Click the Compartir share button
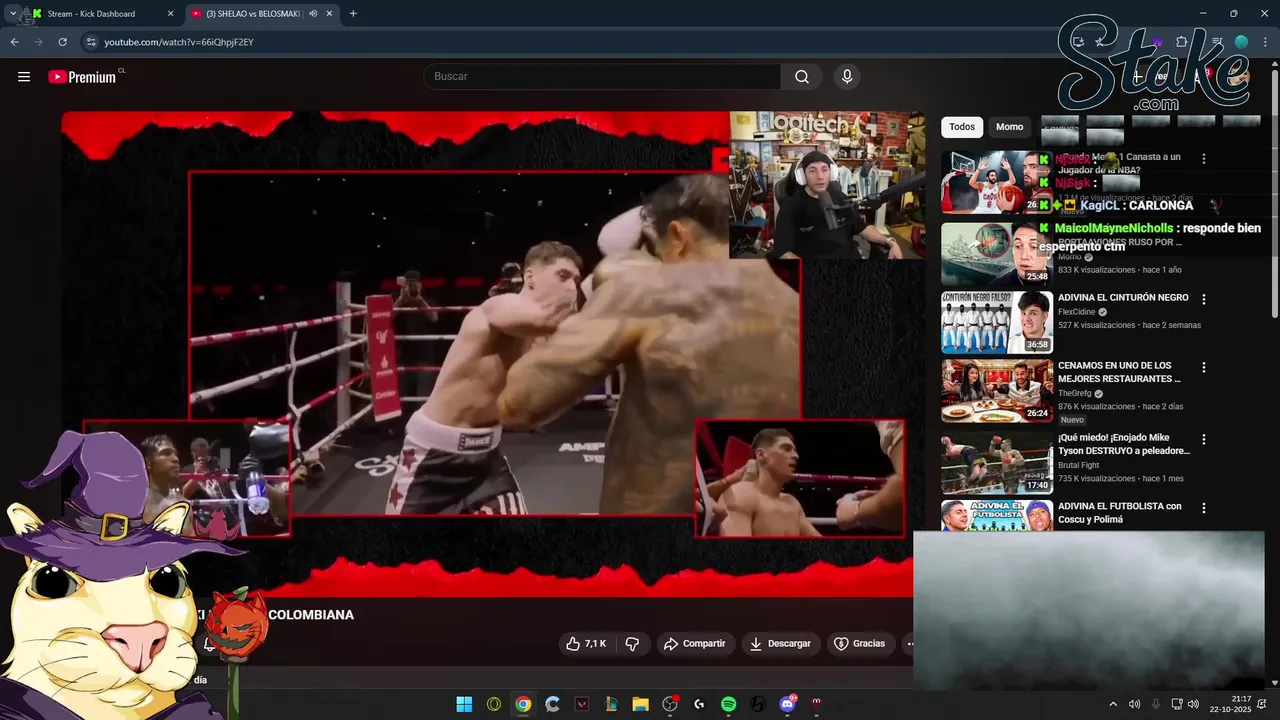Viewport: 1280px width, 720px height. pyautogui.click(x=696, y=644)
